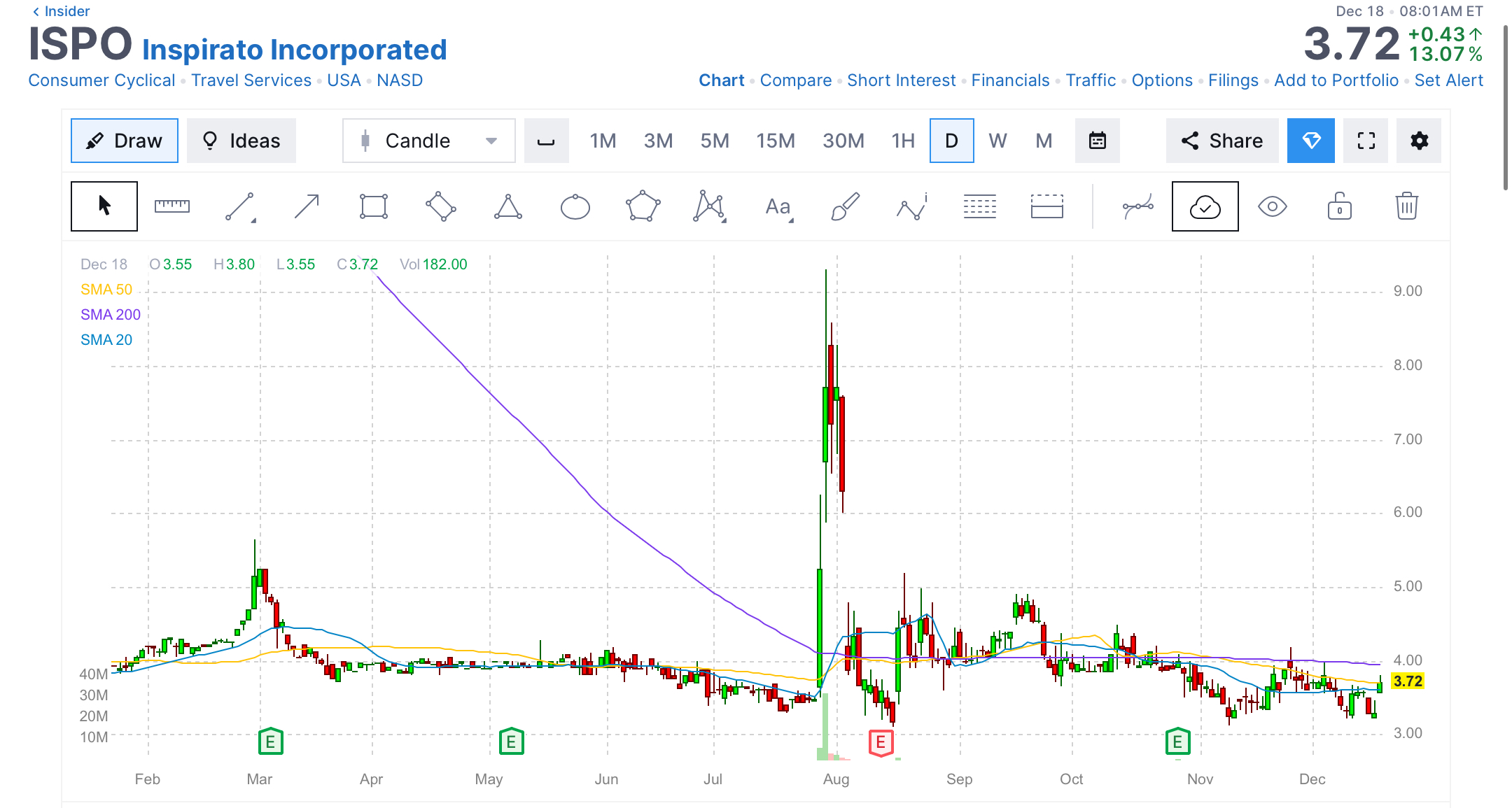The height and width of the screenshot is (808, 1512).
Task: Enable cloud sync for drawings
Action: 1205,206
